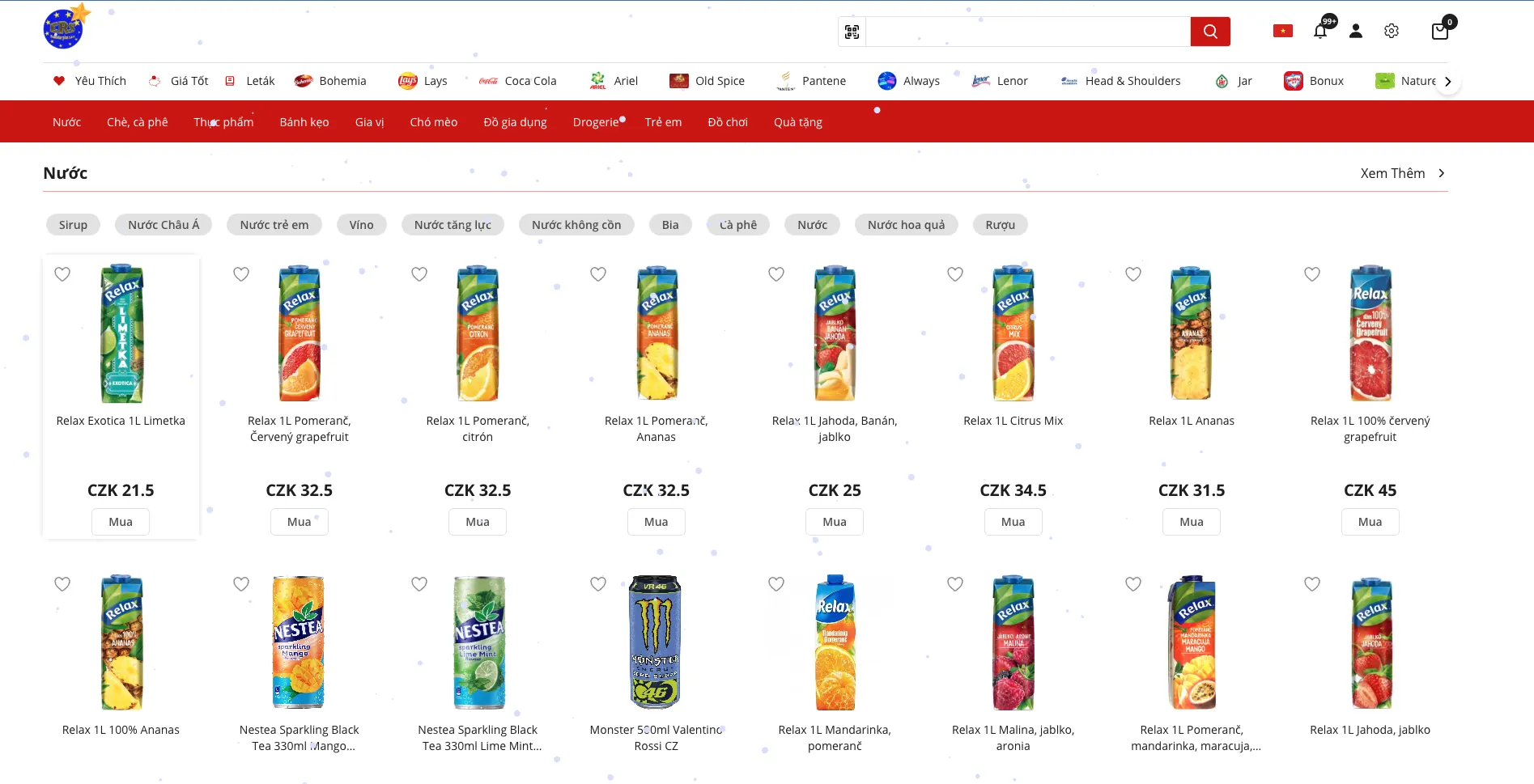Screen dimensions: 1534x784
Task: Open the Drogerie category menu
Action: tap(596, 122)
